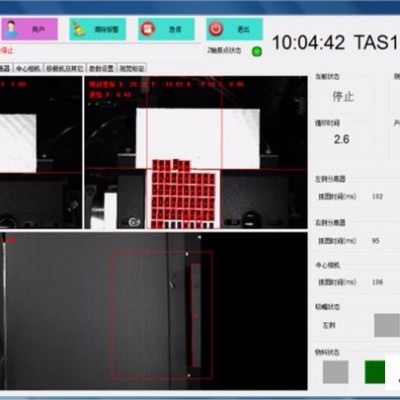This screenshot has height=400, width=400.
Task: Click the dark green material status square
Action: (375, 372)
